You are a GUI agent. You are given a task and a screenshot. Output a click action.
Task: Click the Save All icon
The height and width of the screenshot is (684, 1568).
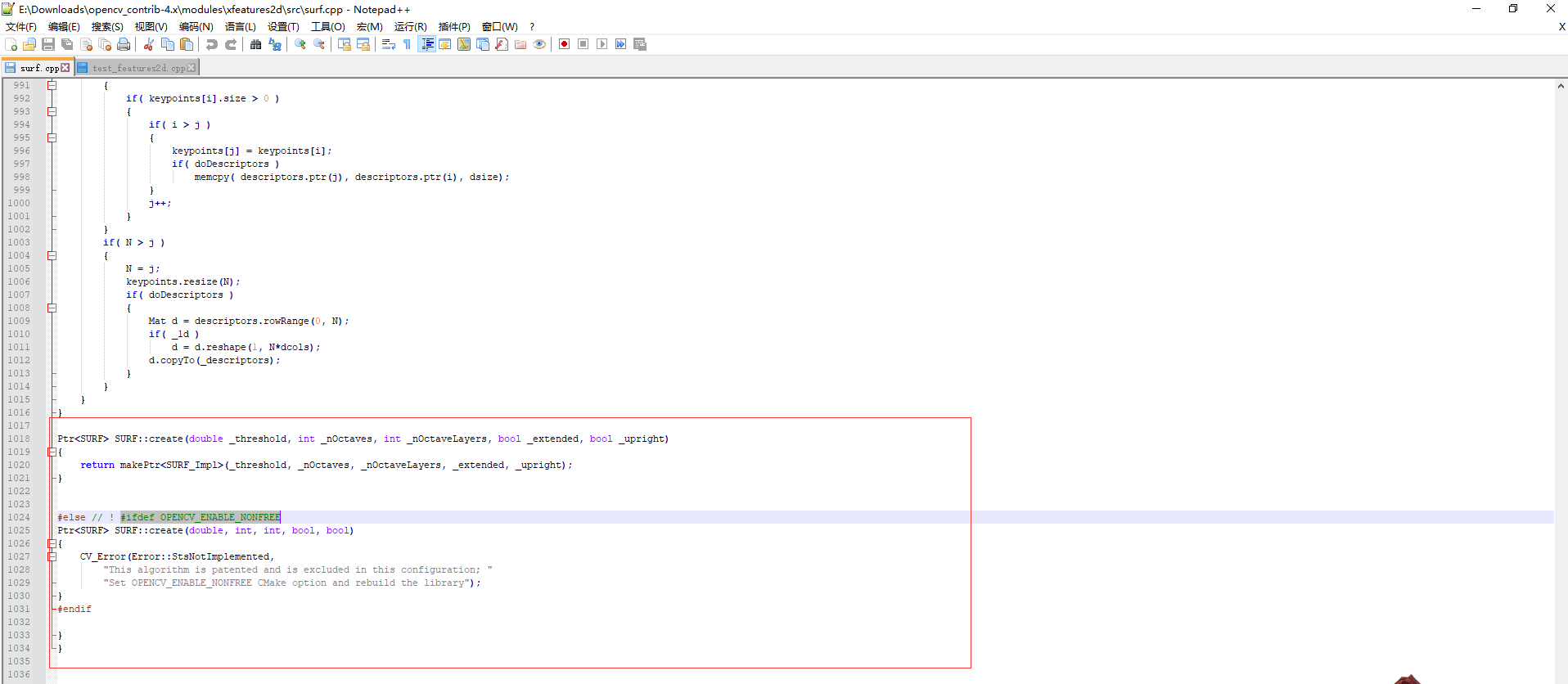67,44
